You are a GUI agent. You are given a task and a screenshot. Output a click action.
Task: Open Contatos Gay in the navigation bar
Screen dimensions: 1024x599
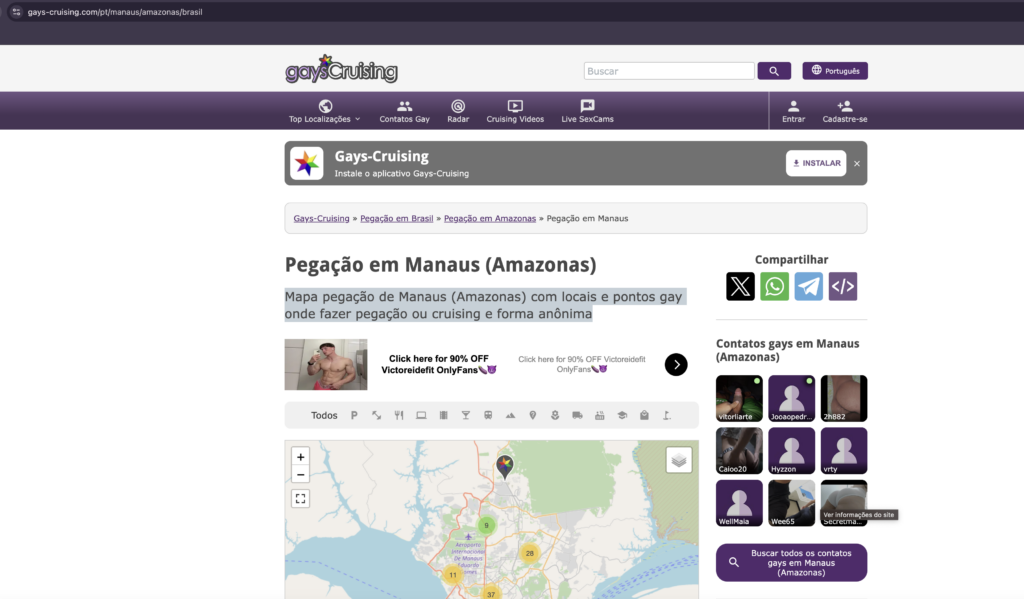coord(404,111)
